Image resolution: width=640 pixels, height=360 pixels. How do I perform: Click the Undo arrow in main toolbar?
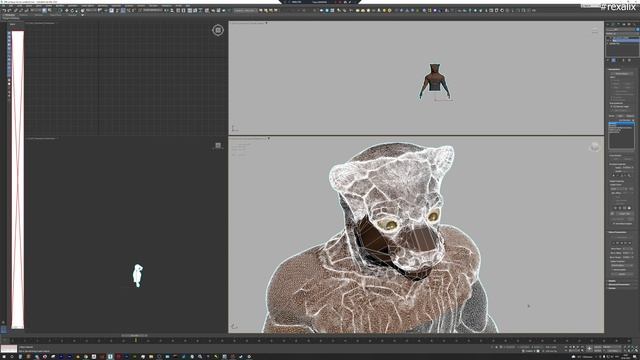[4, 10]
